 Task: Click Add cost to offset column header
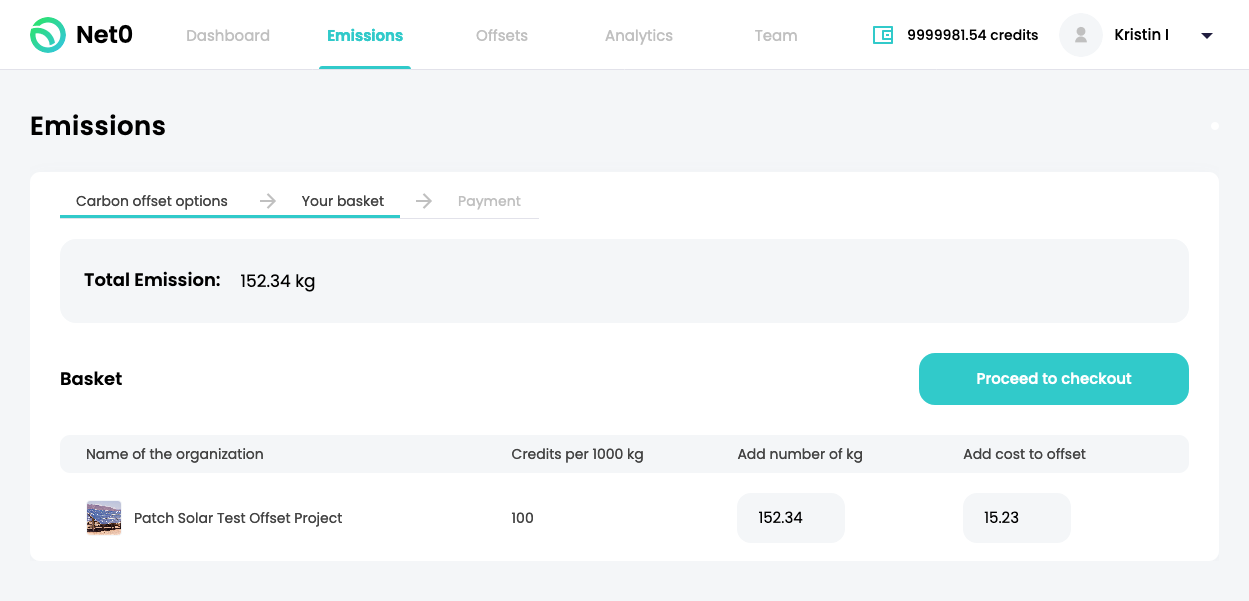click(1024, 454)
